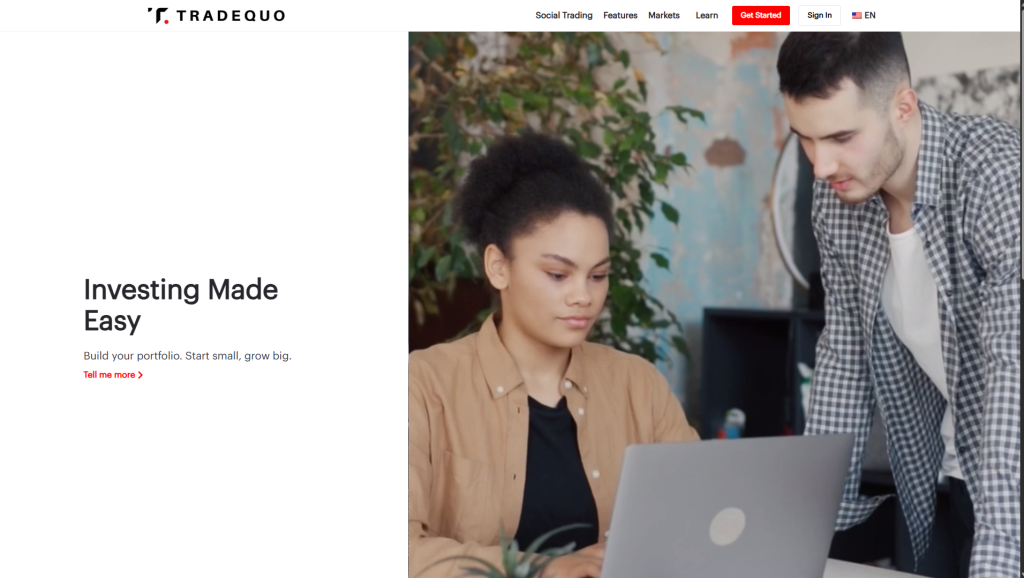
Task: Expand the EN language selector
Action: click(x=870, y=16)
